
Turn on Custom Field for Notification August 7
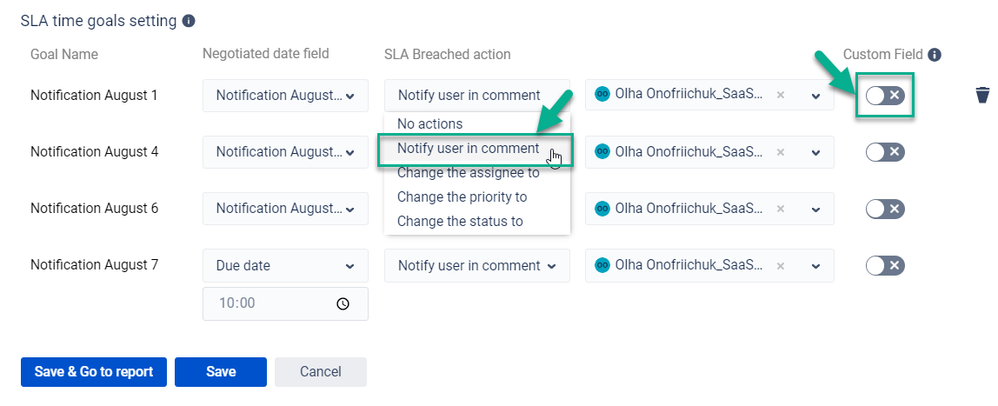pos(885,266)
